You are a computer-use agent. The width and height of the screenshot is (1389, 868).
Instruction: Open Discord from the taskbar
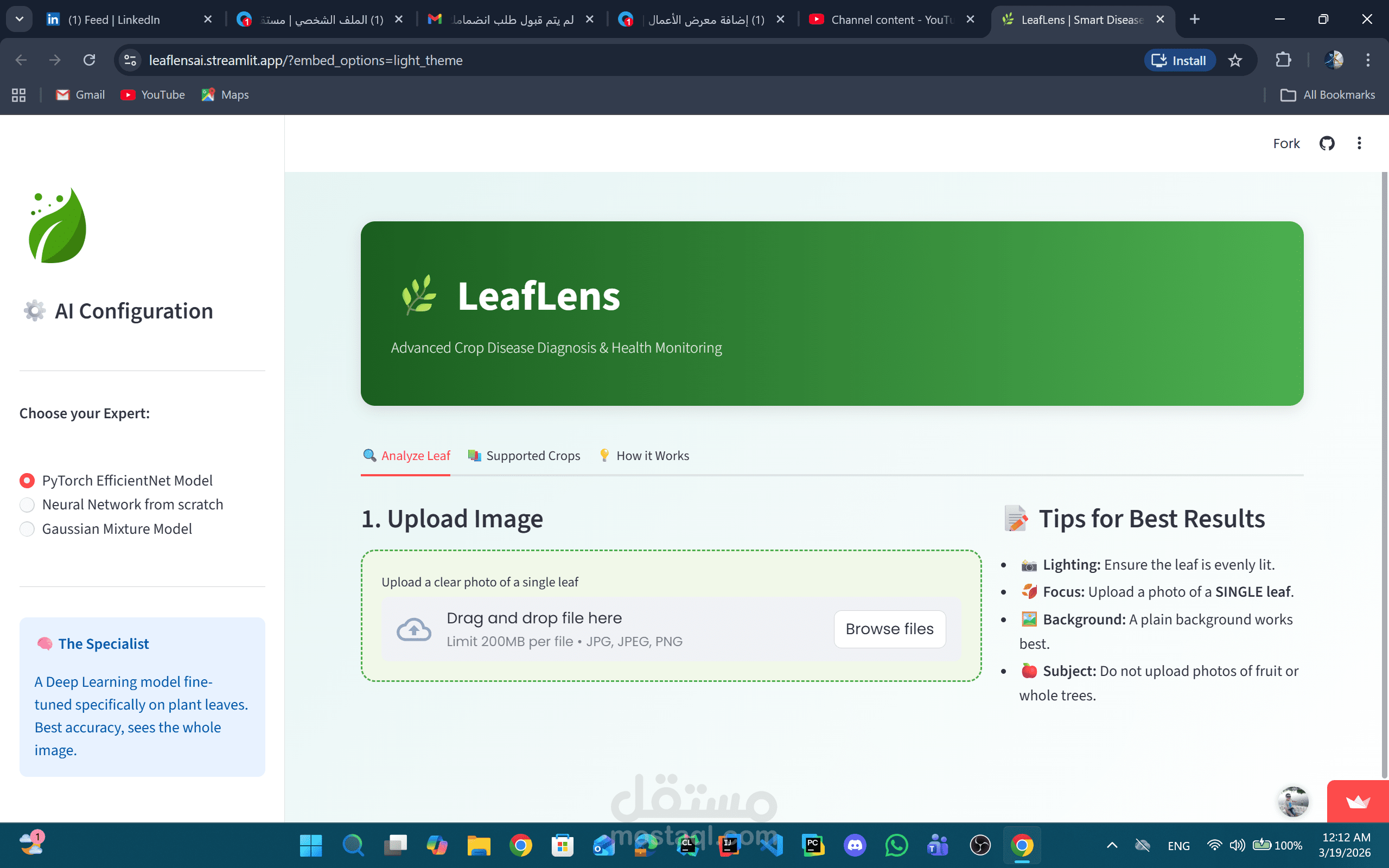pyautogui.click(x=855, y=845)
